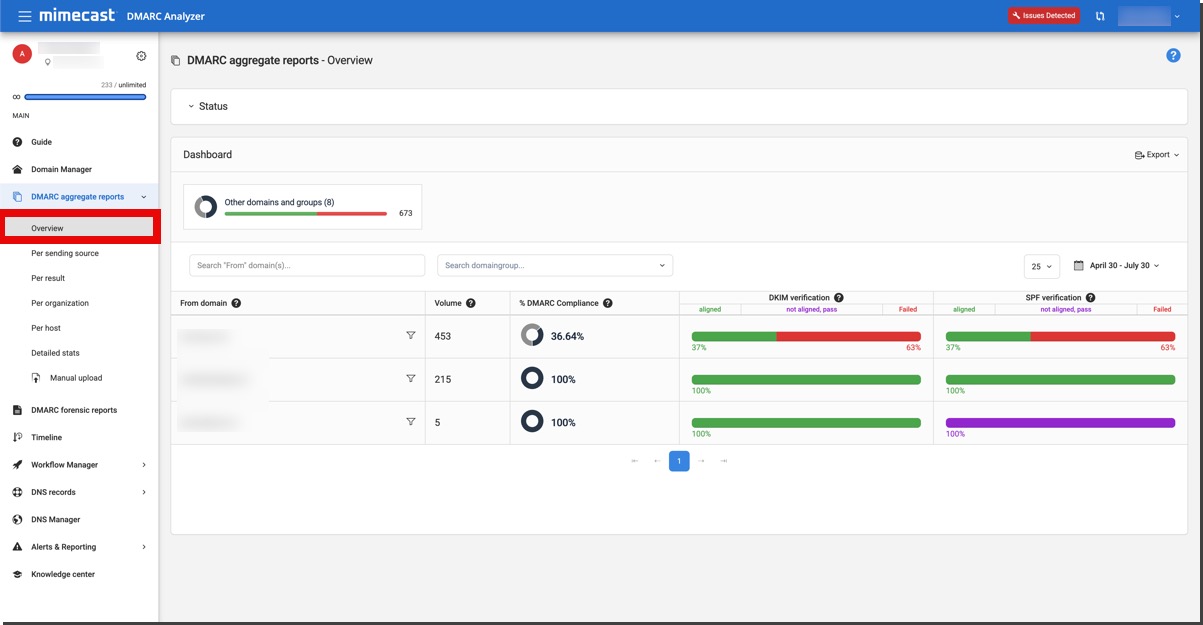Click the first page pagination arrow
This screenshot has width=1203, height=625.
[x=635, y=461]
